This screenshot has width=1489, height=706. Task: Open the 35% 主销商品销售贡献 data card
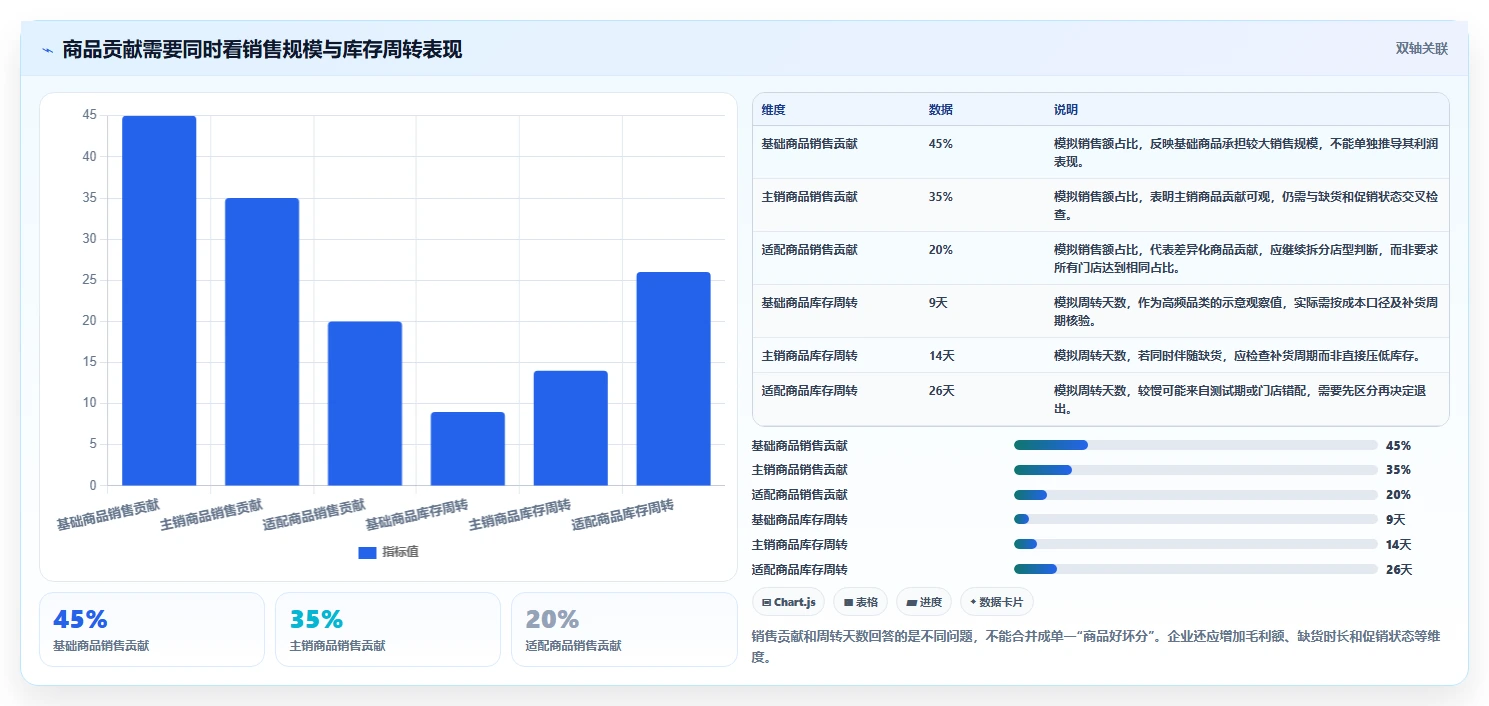[x=388, y=629]
